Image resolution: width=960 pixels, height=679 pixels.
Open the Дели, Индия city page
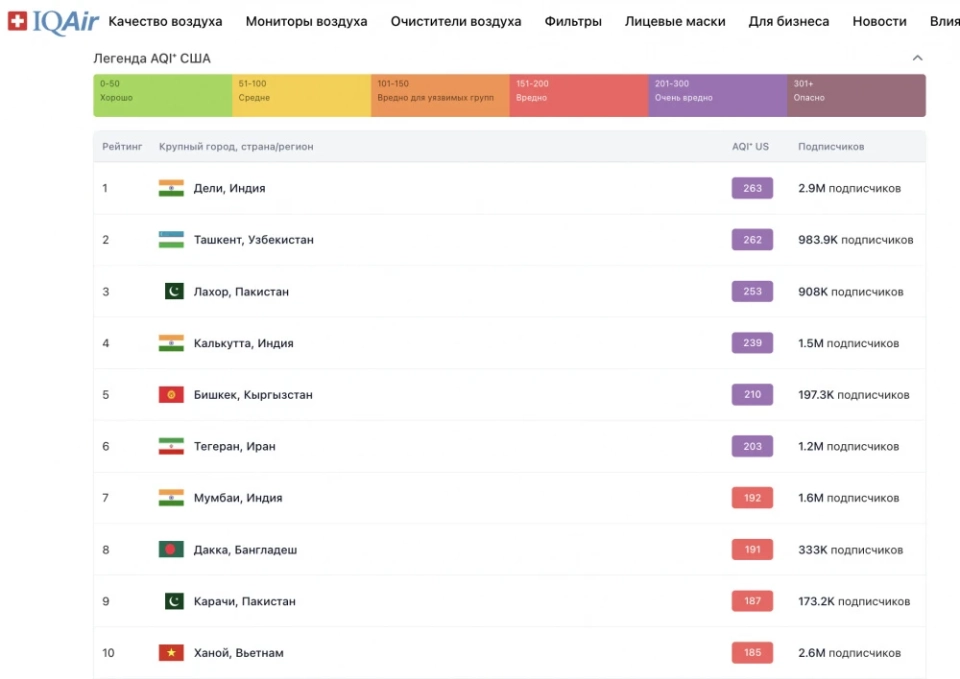coord(229,187)
